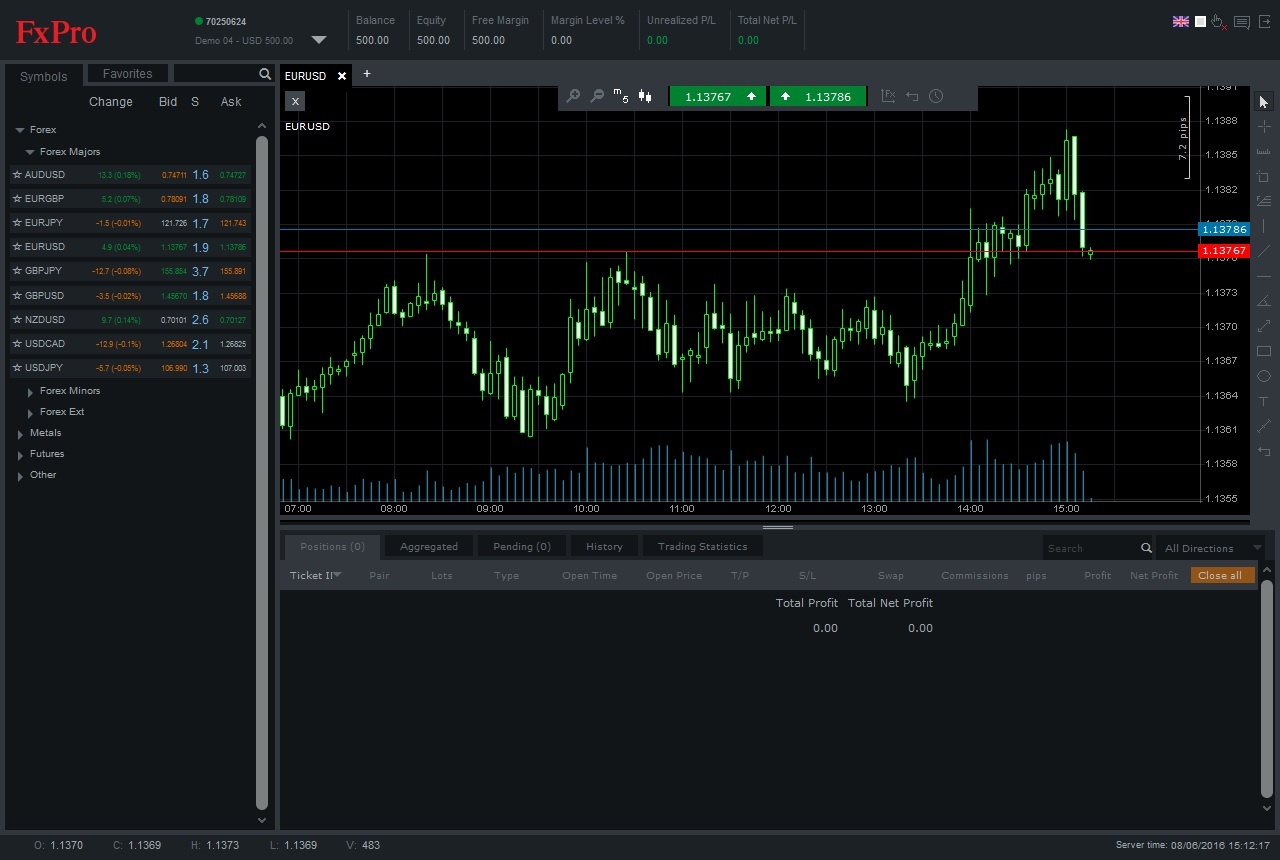
Task: Star EURUSD as a favorite
Action: coord(17,247)
